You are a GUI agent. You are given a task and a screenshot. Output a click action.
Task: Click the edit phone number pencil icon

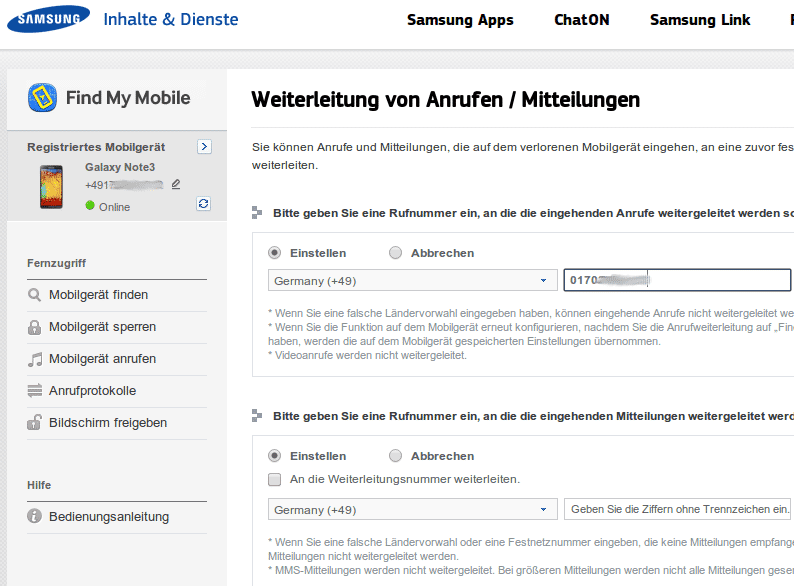pos(176,184)
